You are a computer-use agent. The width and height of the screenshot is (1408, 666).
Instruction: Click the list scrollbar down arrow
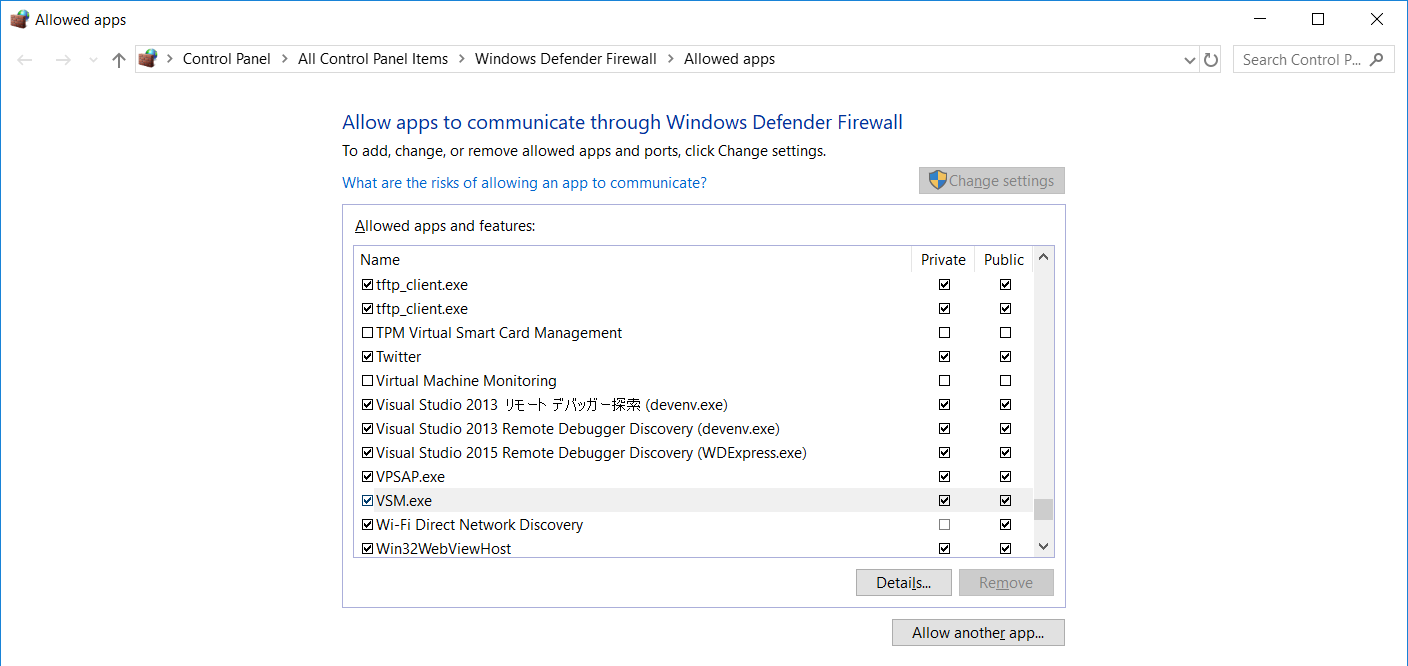[1044, 547]
